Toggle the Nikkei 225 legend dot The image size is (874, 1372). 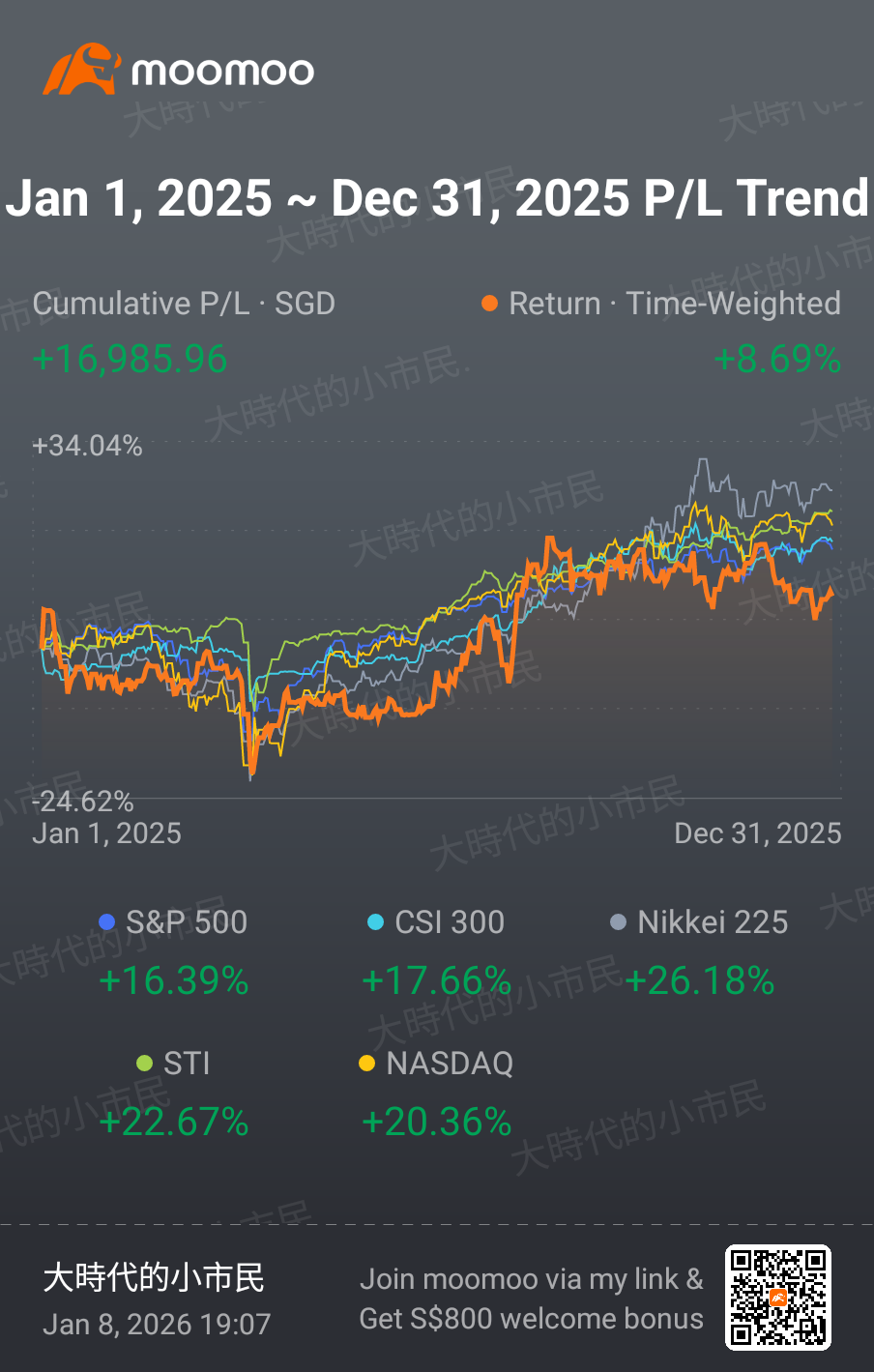[x=619, y=922]
